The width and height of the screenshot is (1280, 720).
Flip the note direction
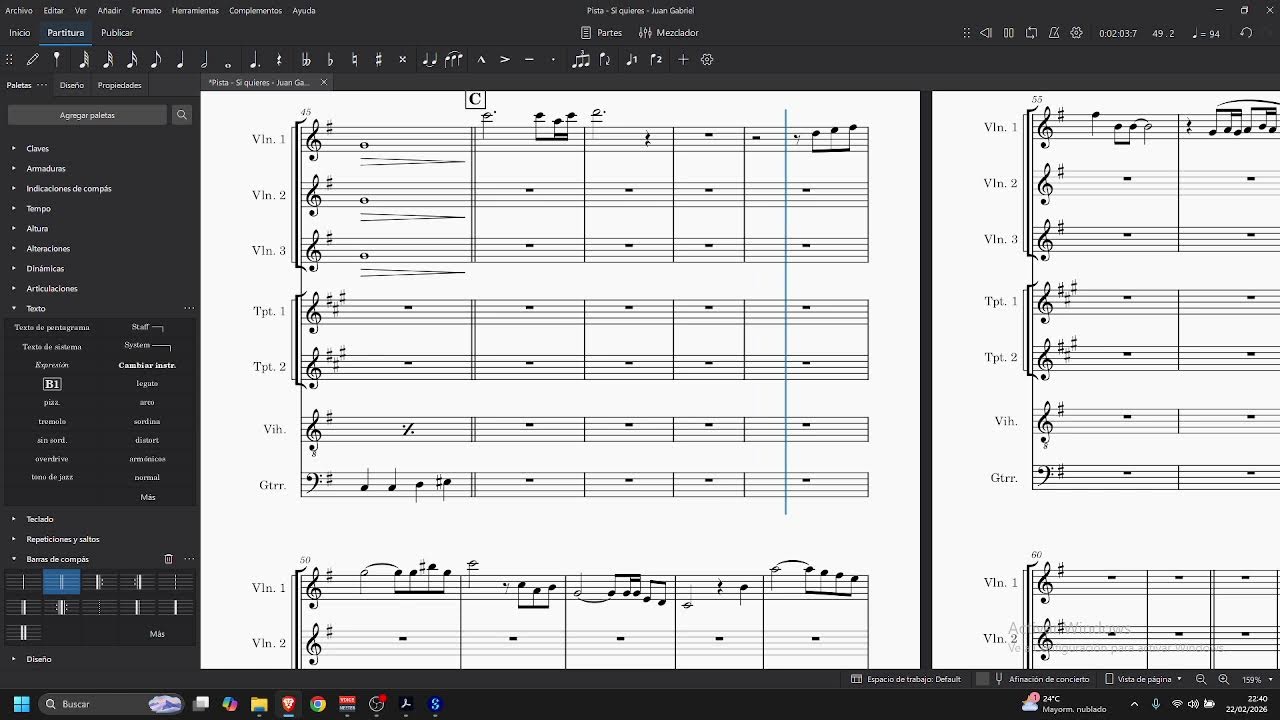point(605,60)
